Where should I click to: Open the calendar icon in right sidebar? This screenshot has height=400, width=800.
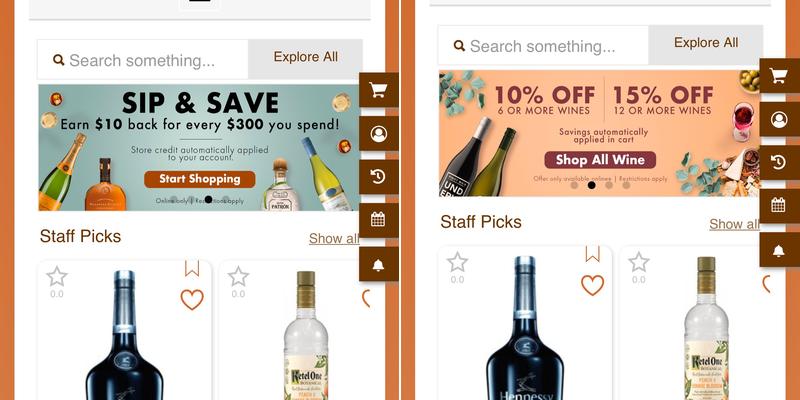click(779, 206)
